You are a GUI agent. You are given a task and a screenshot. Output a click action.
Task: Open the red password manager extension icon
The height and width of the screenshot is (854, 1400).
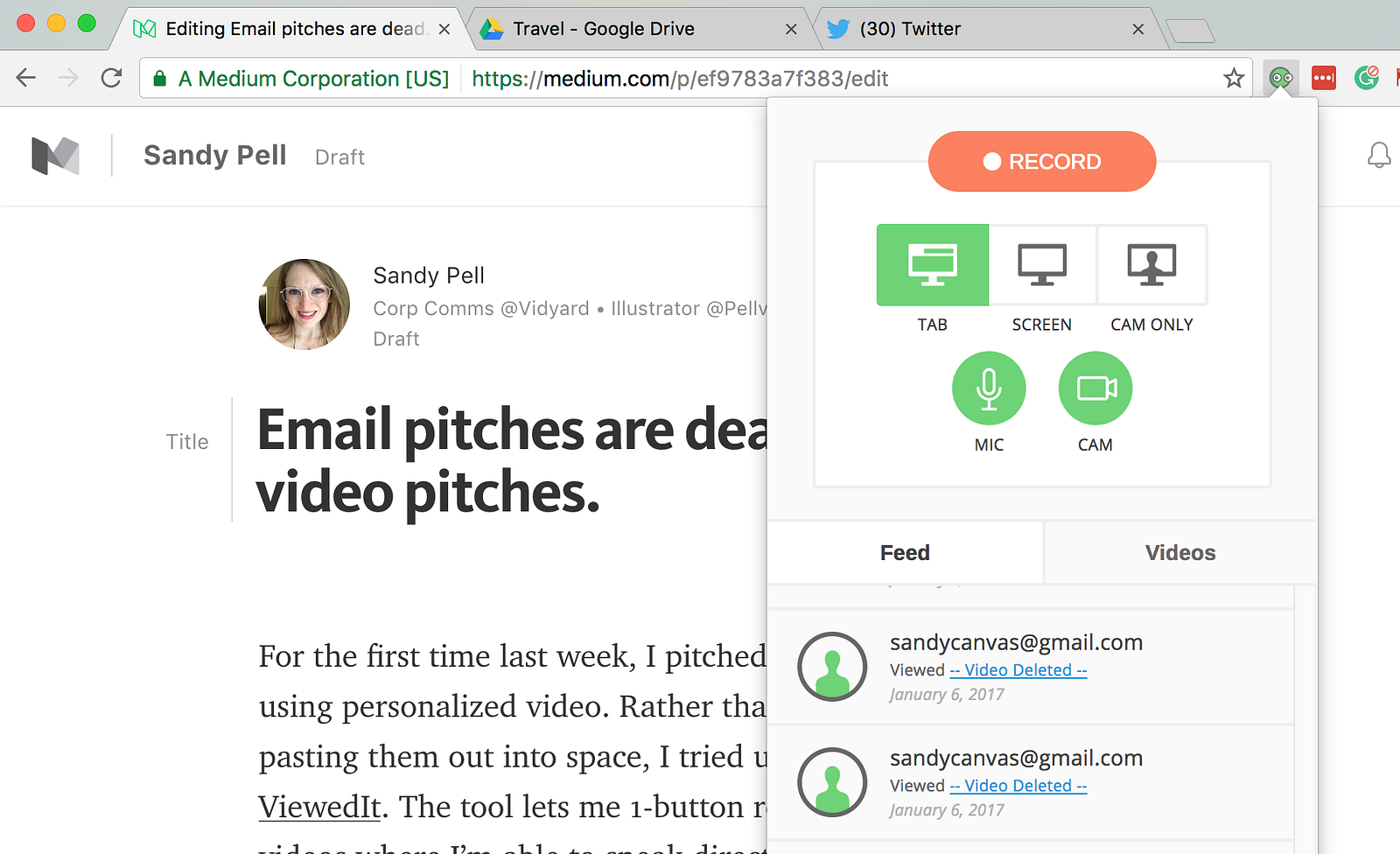coord(1324,79)
